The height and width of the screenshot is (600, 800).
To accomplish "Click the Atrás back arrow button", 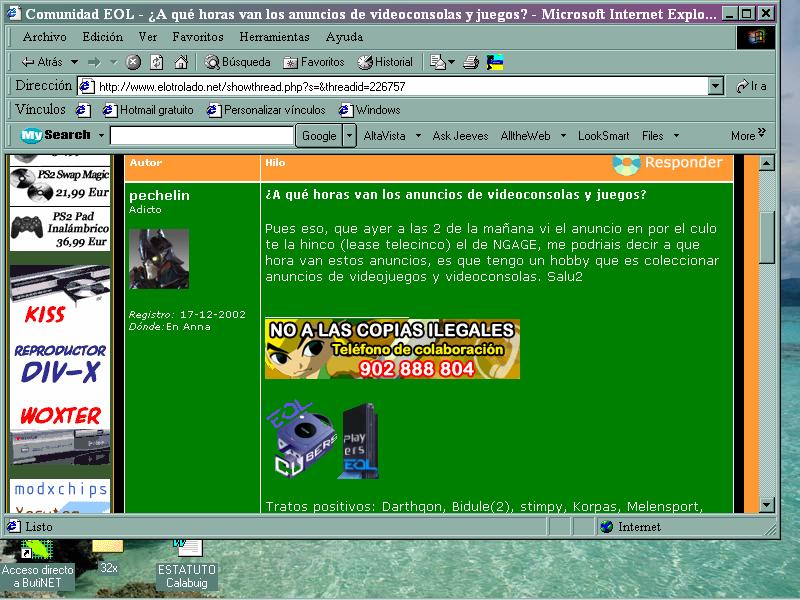I will point(40,62).
